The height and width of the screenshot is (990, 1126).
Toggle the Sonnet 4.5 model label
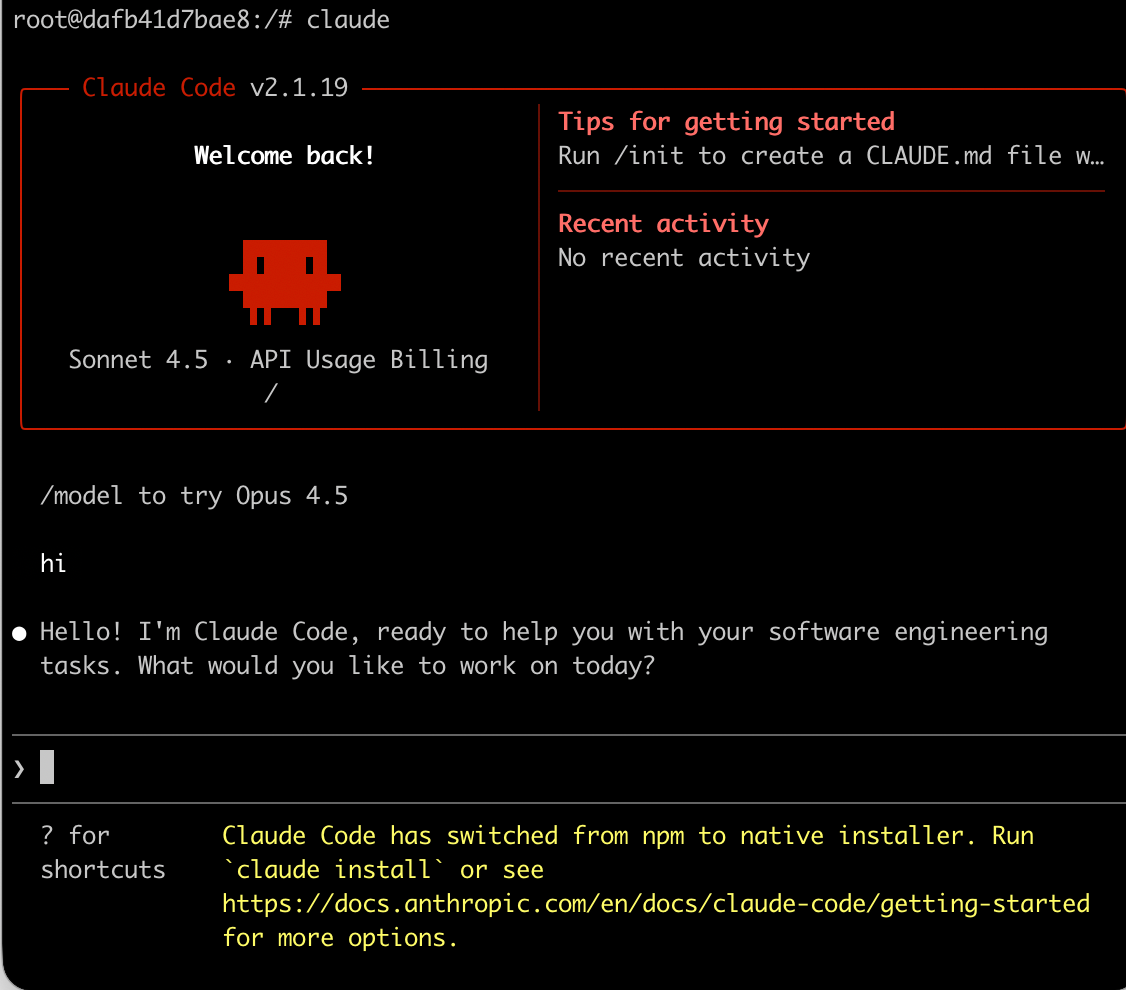click(139, 360)
